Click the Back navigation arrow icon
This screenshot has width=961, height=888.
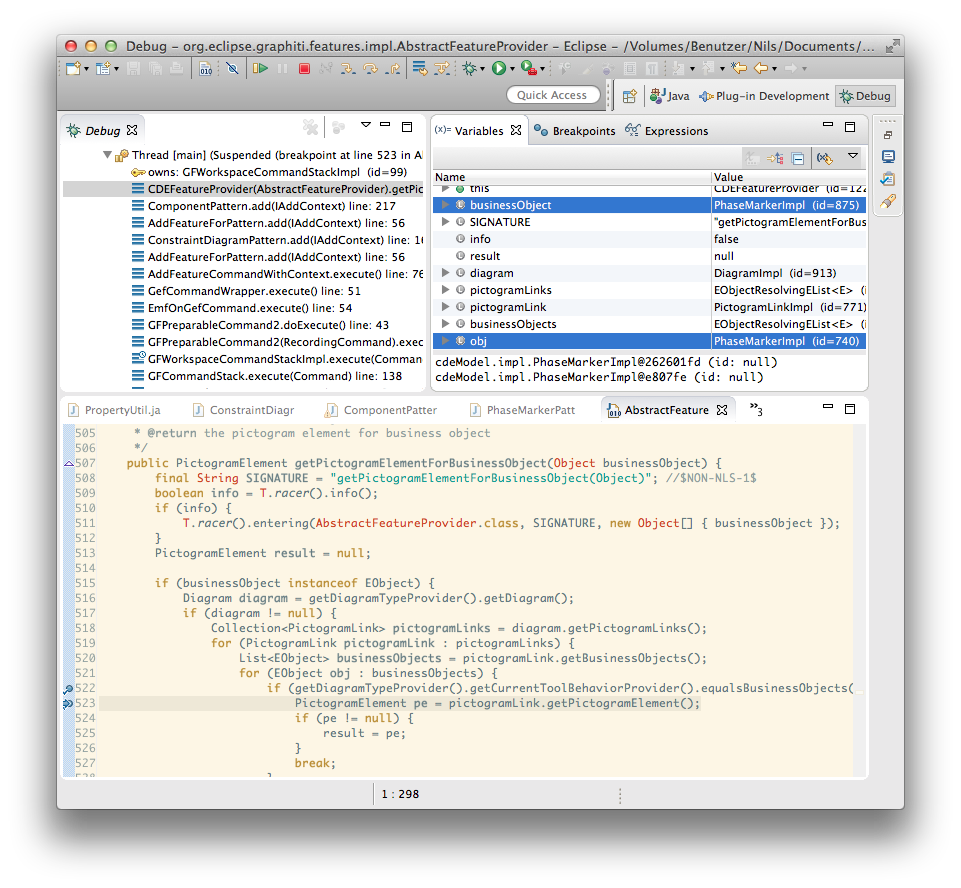pos(761,68)
